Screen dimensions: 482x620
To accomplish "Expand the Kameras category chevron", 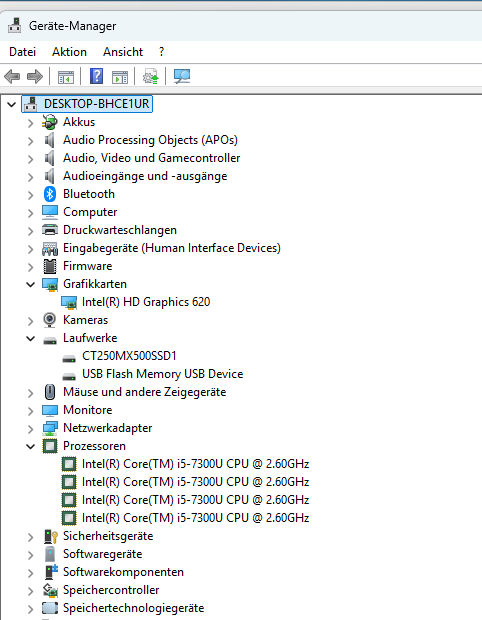I will [x=30, y=321].
